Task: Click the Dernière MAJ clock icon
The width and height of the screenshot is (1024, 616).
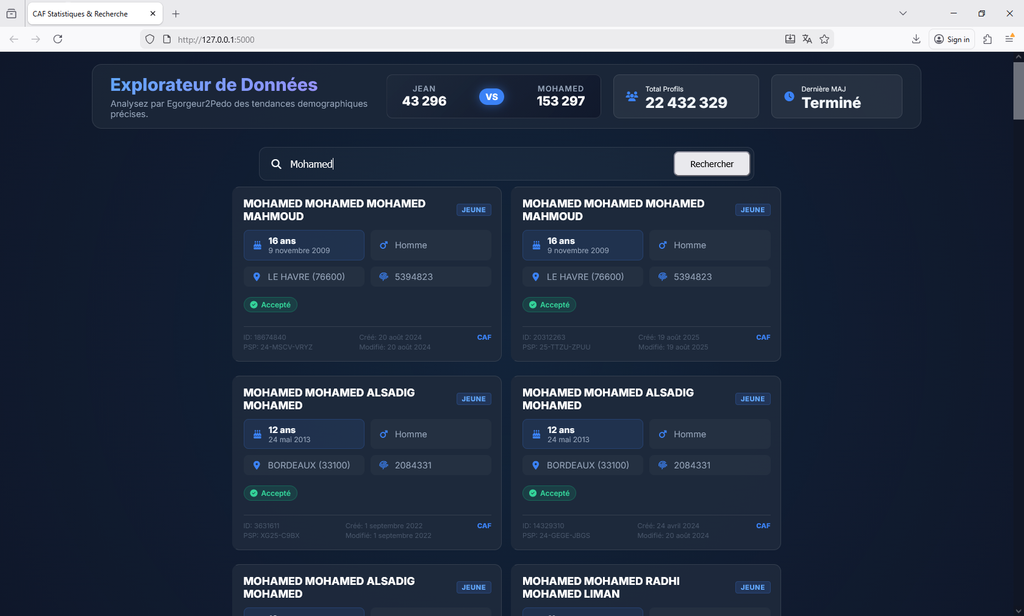Action: pos(789,96)
